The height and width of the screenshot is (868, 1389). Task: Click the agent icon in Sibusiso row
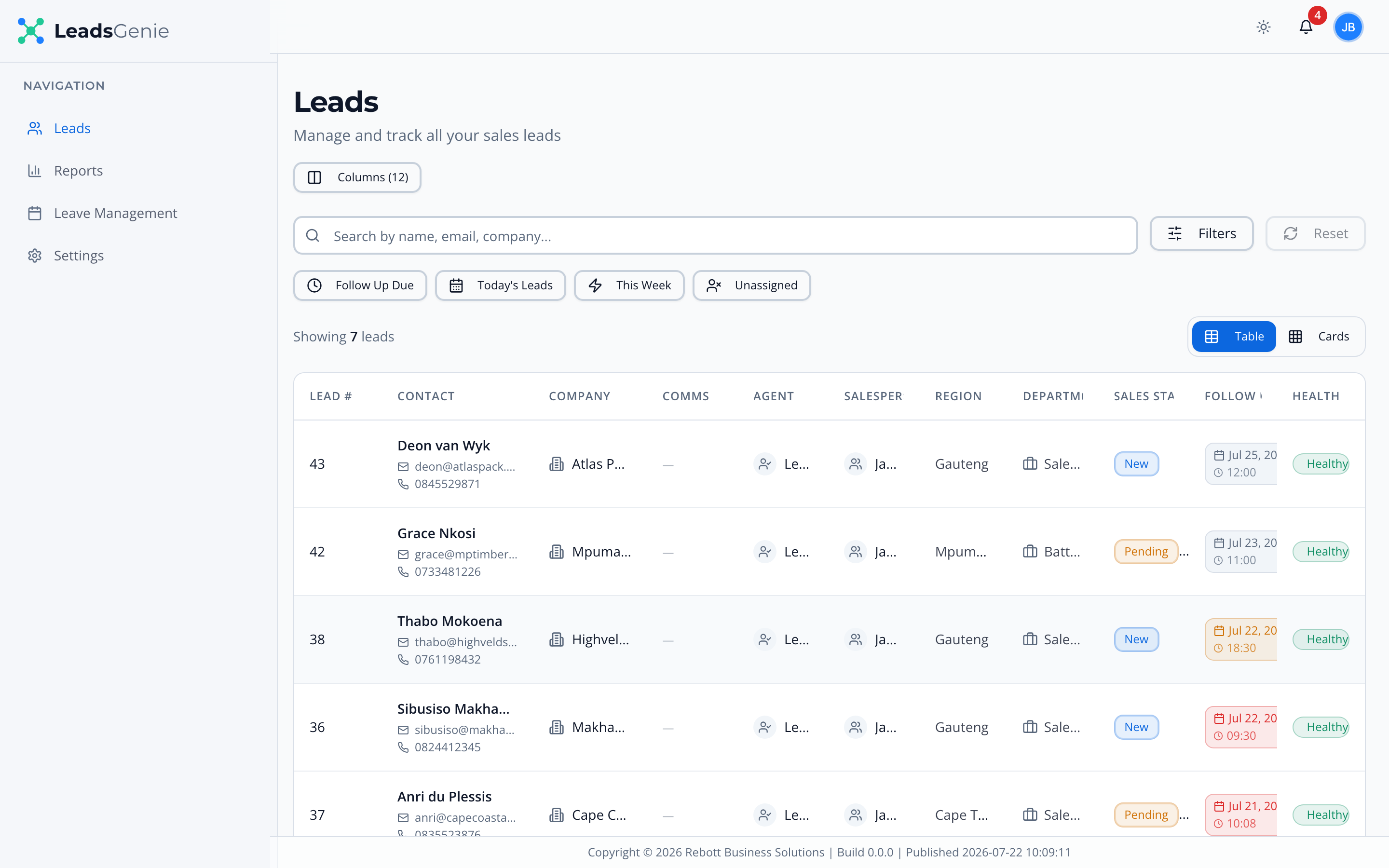pos(764,727)
